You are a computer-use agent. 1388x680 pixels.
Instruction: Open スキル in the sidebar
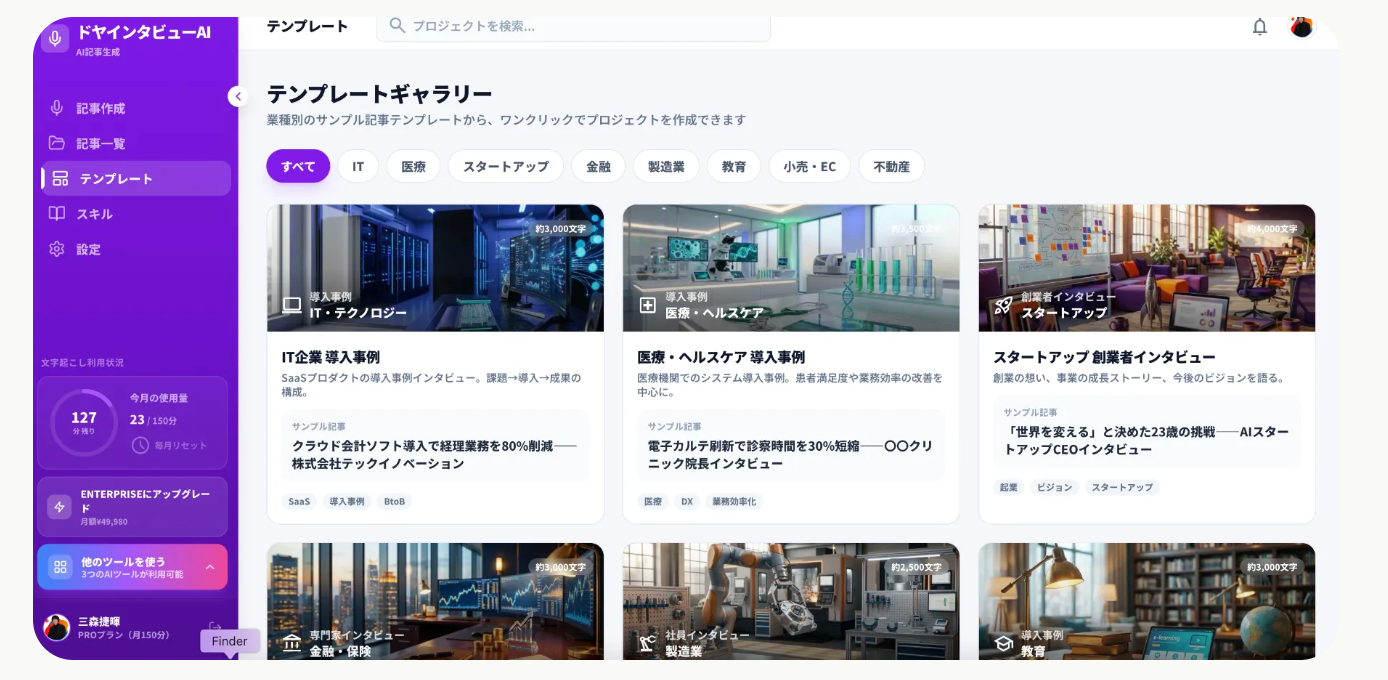click(x=136, y=214)
